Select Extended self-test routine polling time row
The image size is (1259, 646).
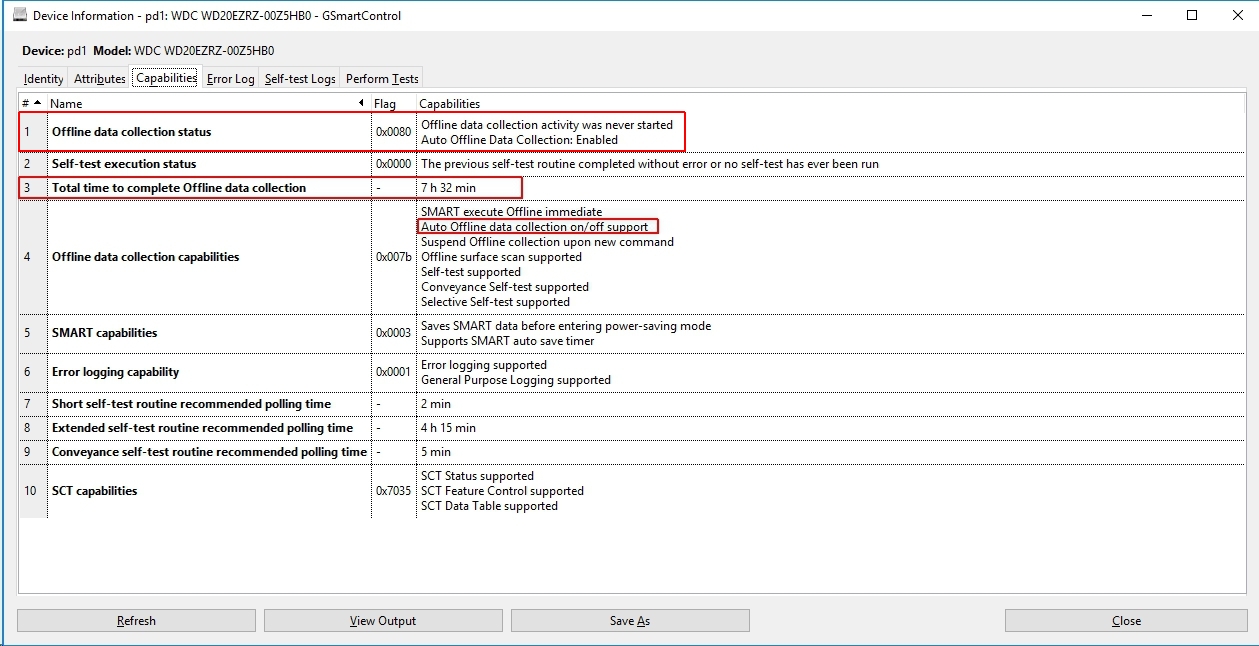[632, 428]
